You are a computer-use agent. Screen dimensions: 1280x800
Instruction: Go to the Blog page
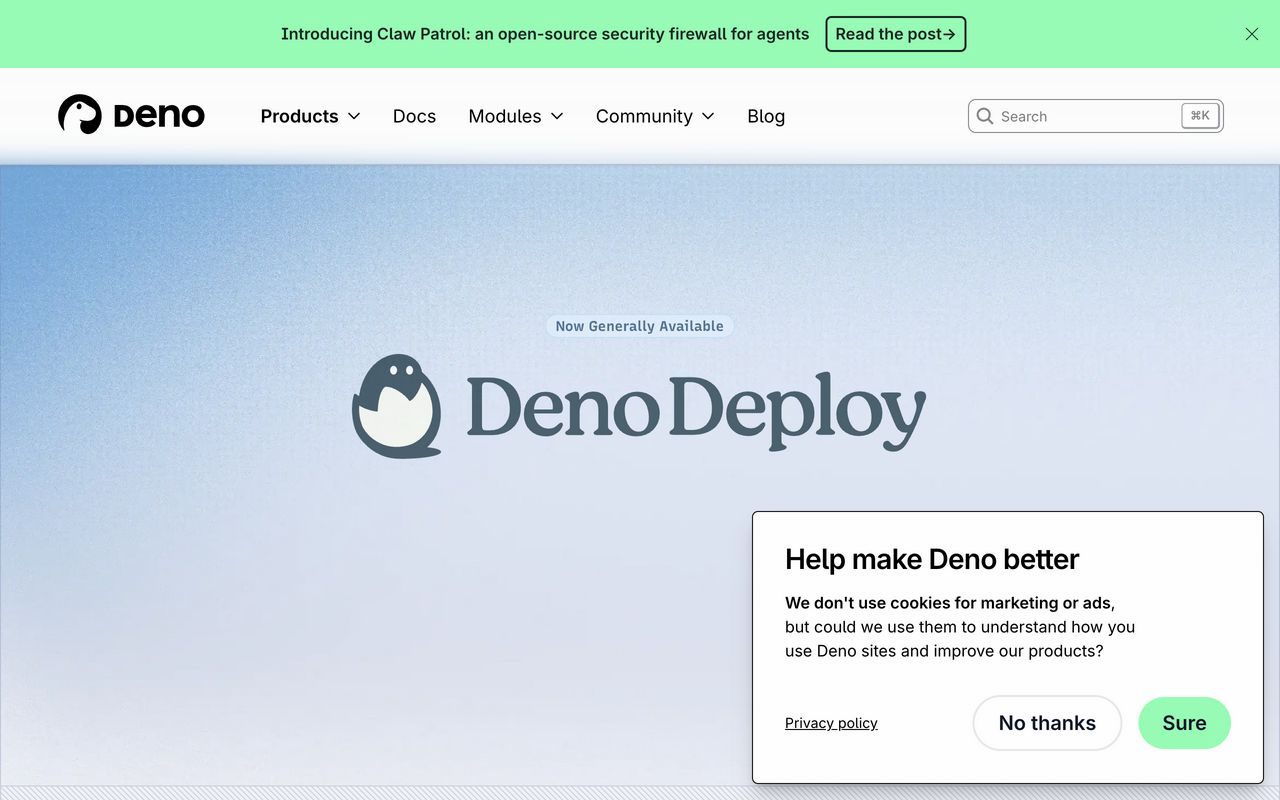tap(766, 116)
